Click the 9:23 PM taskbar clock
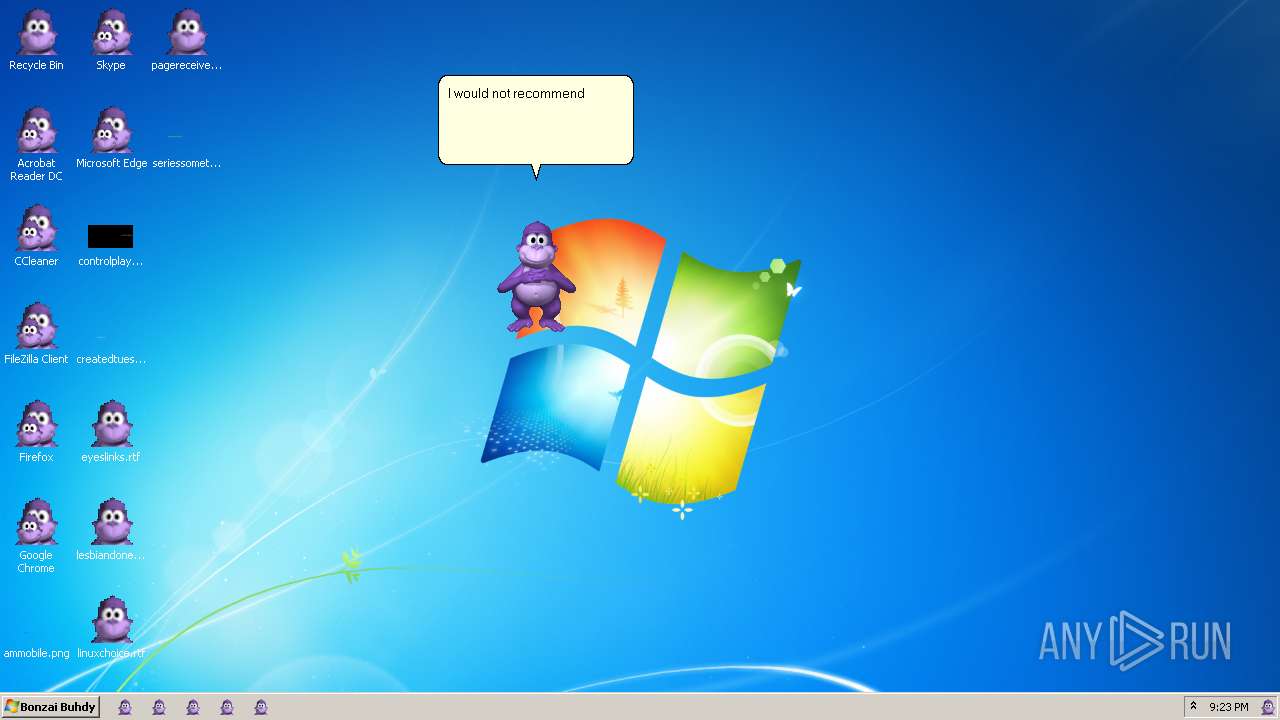This screenshot has height=720, width=1280. pos(1228,707)
